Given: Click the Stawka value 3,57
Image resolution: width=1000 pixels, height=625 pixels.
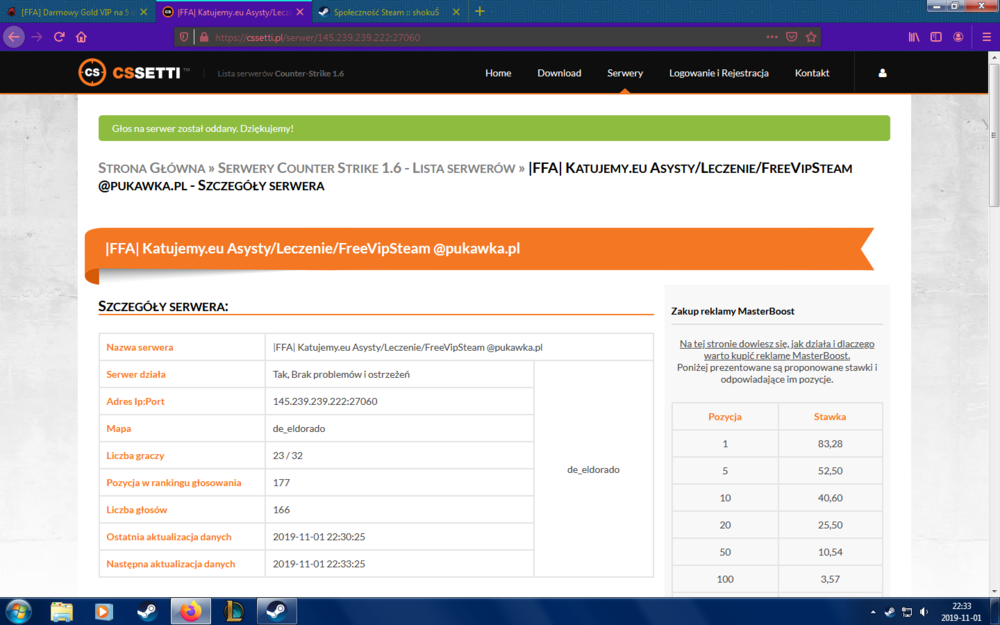Looking at the screenshot, I should (x=830, y=579).
